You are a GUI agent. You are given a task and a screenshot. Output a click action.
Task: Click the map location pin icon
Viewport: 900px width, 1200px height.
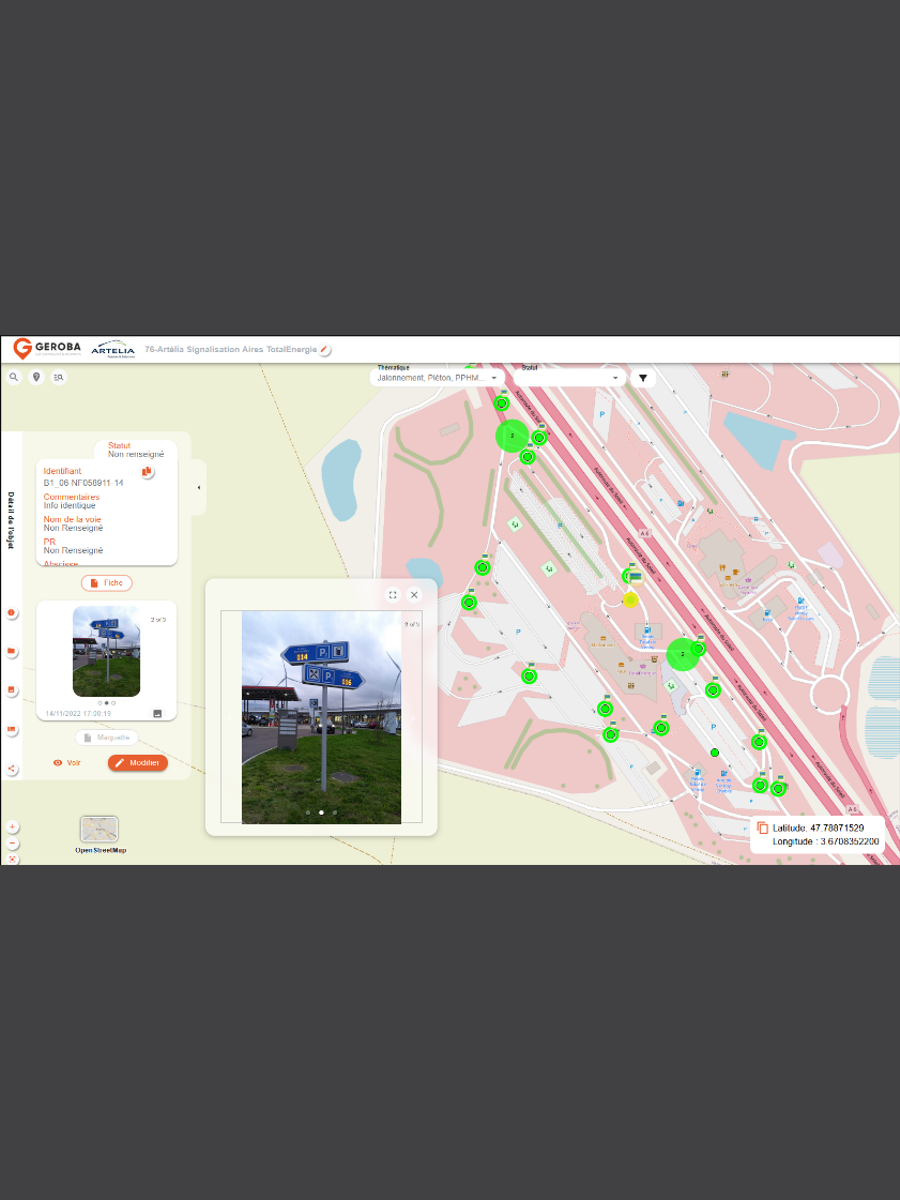pyautogui.click(x=37, y=377)
